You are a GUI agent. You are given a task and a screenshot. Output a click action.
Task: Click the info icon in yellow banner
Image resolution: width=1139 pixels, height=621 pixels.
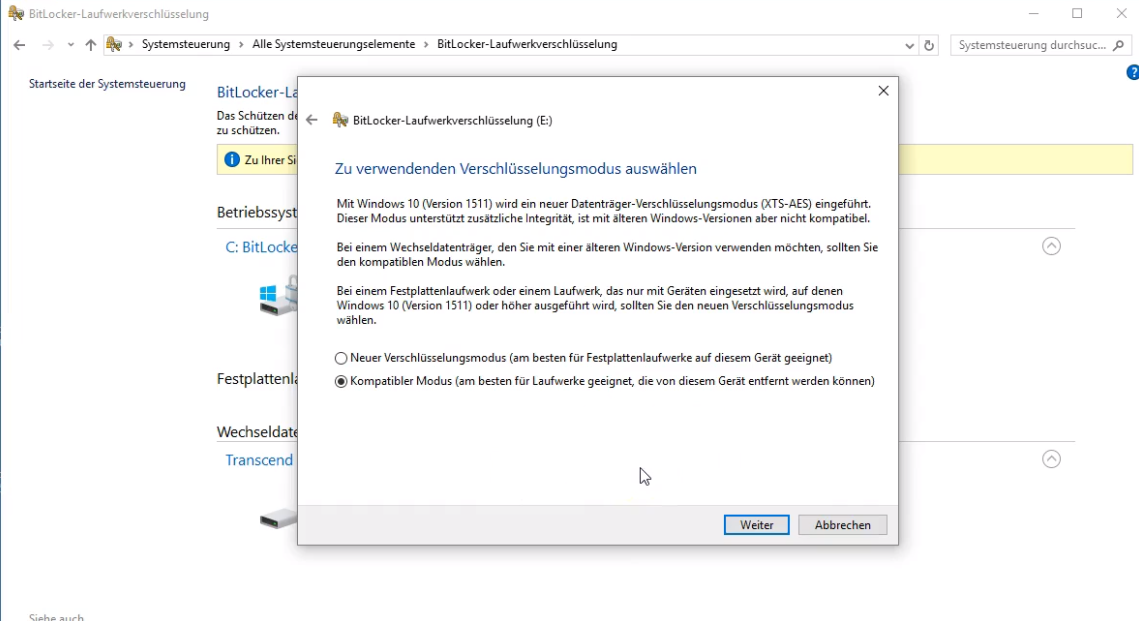pos(232,160)
